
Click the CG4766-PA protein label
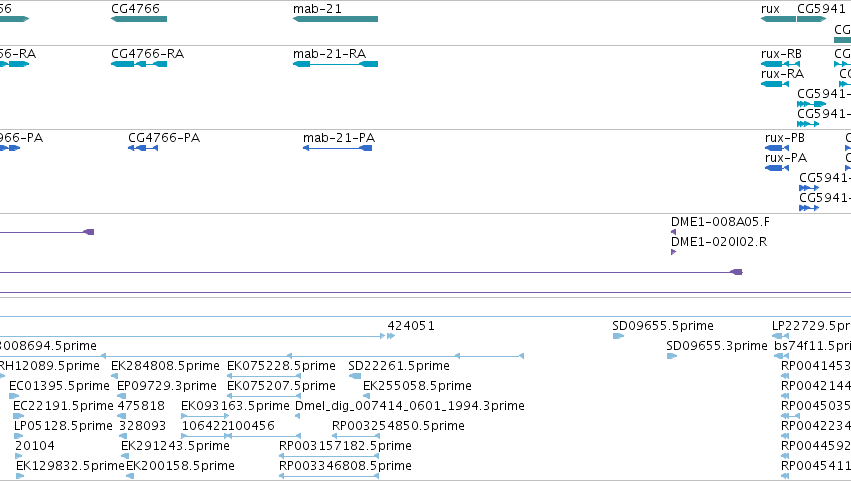(164, 138)
